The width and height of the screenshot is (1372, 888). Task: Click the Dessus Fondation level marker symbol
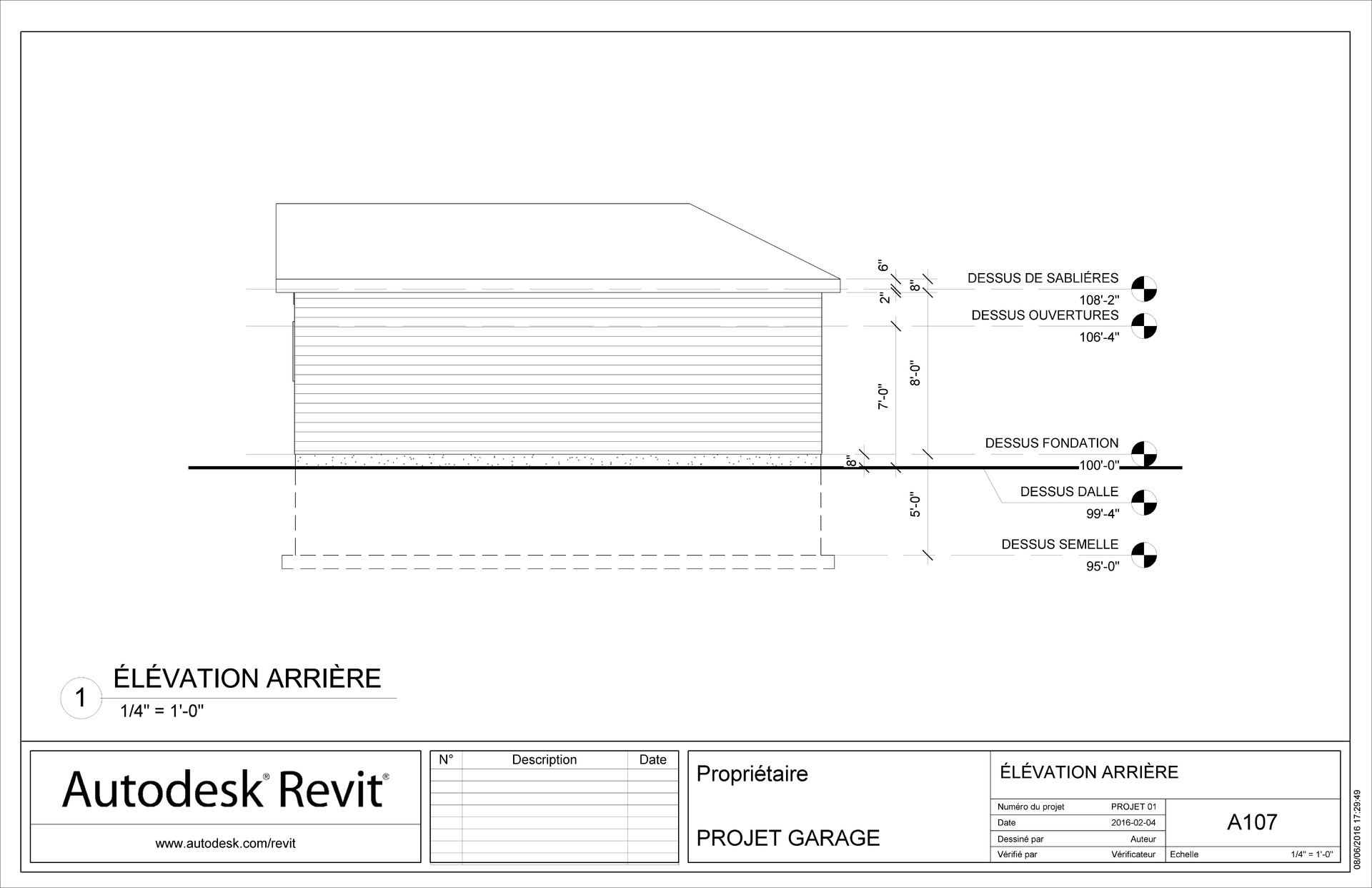coord(1144,454)
